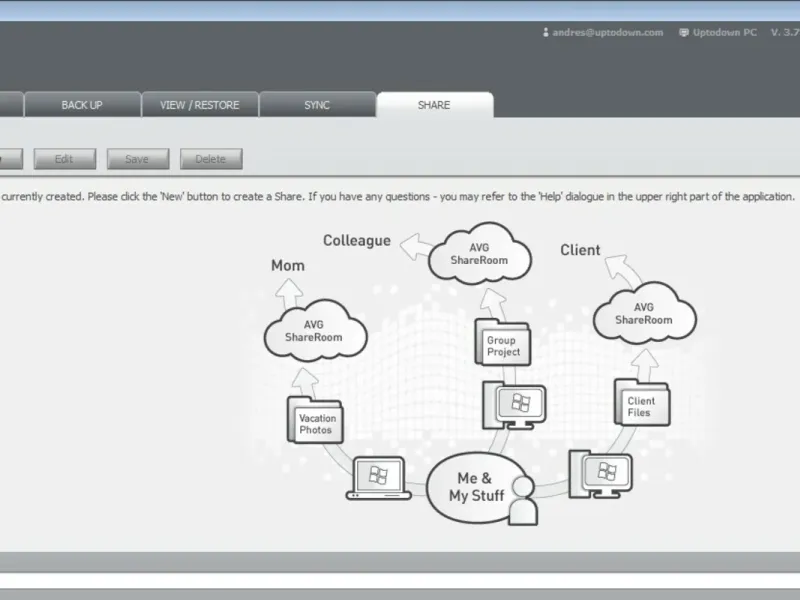
Task: Click the Vacation Photos folder icon
Action: coord(315,420)
